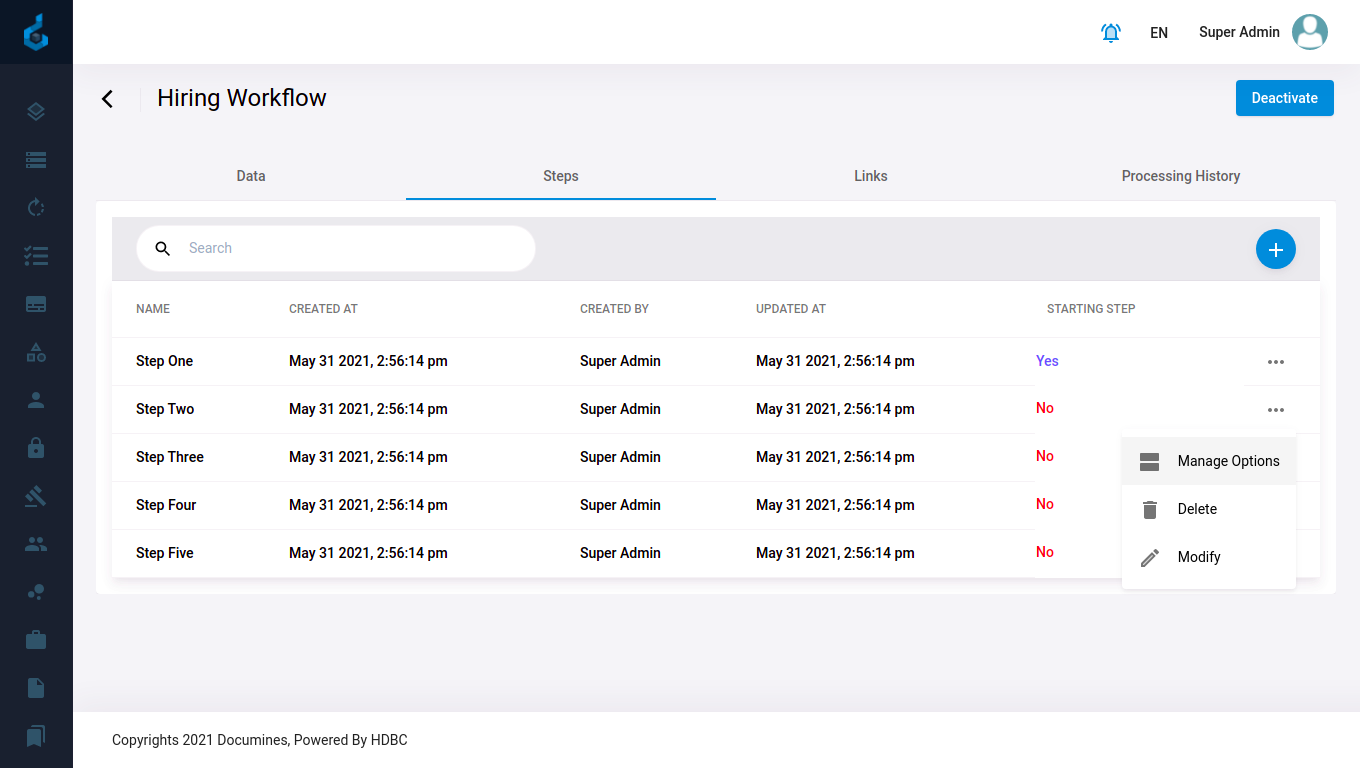Toggle the three-dot menu for Step Two
This screenshot has width=1360, height=768.
coord(1275,410)
